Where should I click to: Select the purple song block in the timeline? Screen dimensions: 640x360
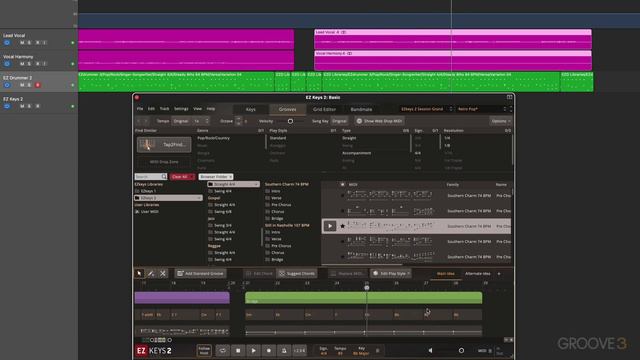(x=182, y=298)
